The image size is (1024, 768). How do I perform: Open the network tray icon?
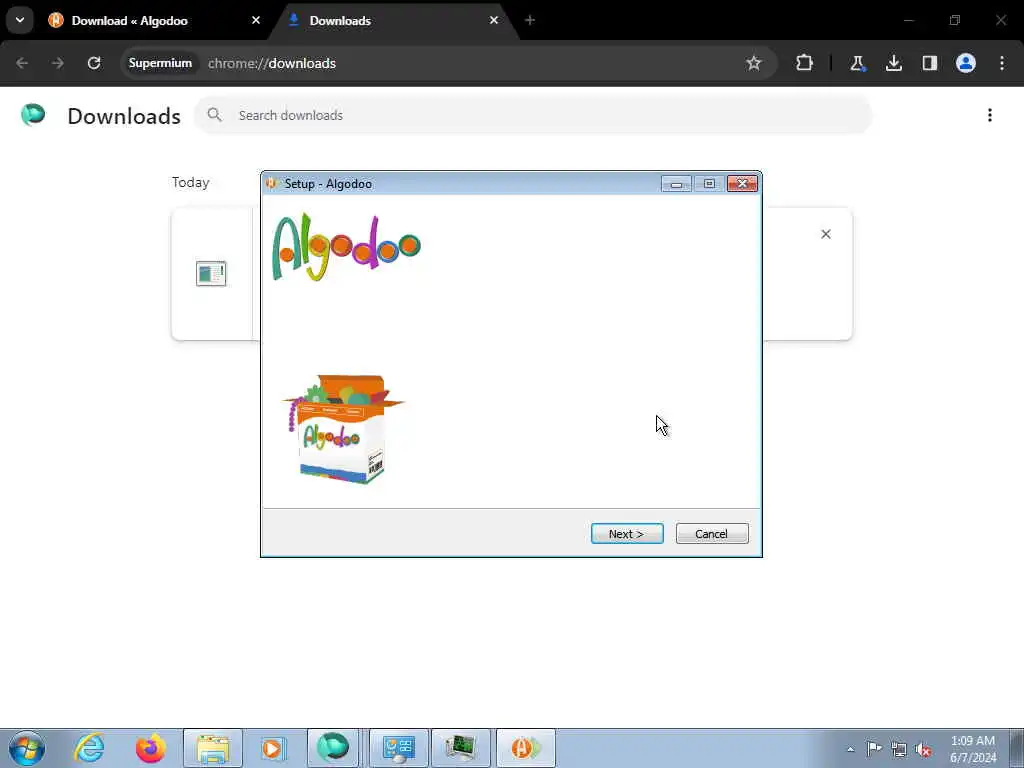click(899, 749)
